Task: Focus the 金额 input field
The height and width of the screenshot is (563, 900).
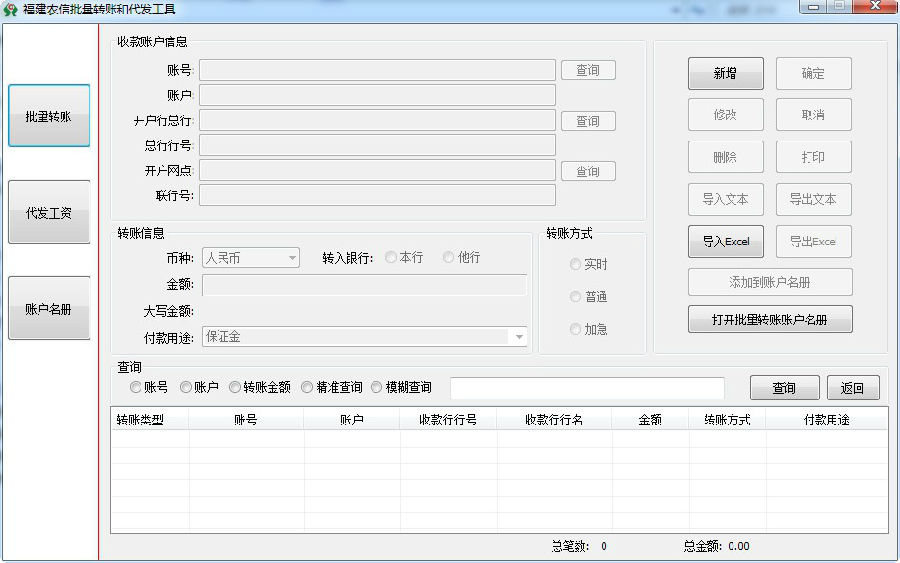Action: 364,285
